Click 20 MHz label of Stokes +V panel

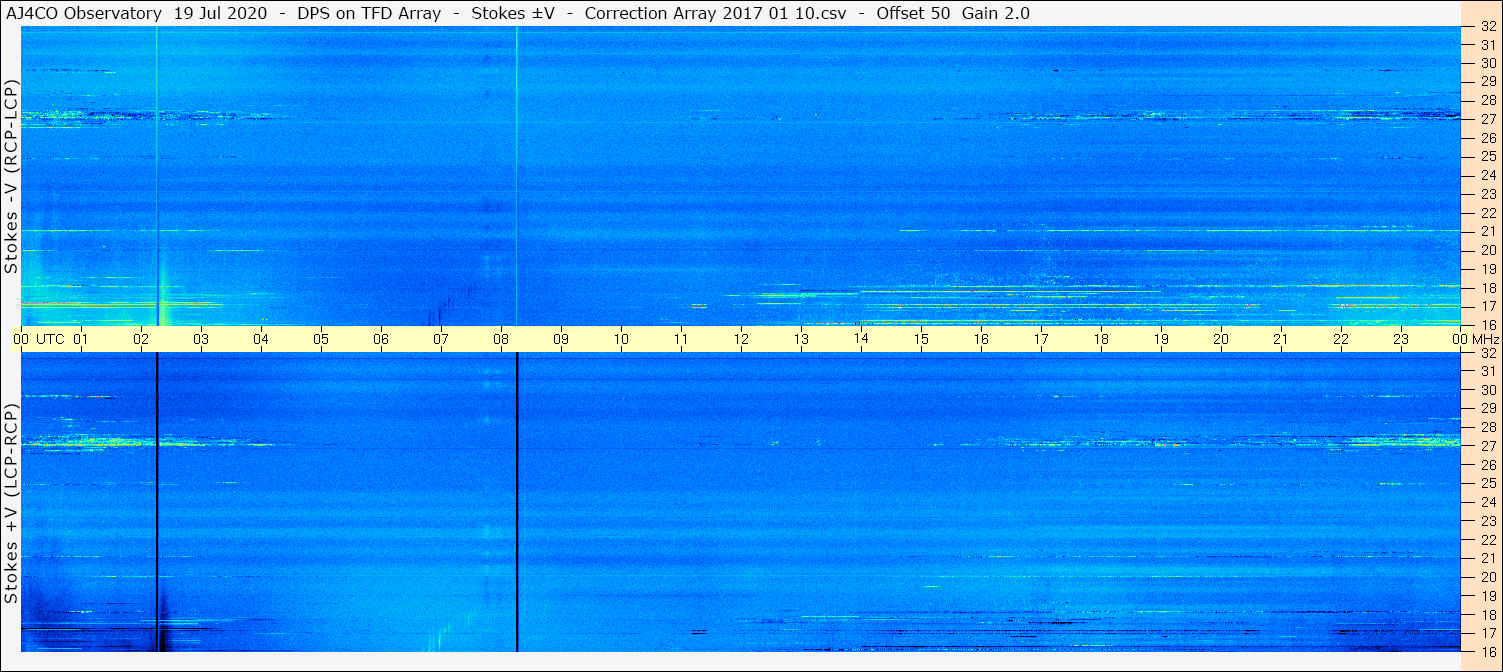[x=1487, y=577]
